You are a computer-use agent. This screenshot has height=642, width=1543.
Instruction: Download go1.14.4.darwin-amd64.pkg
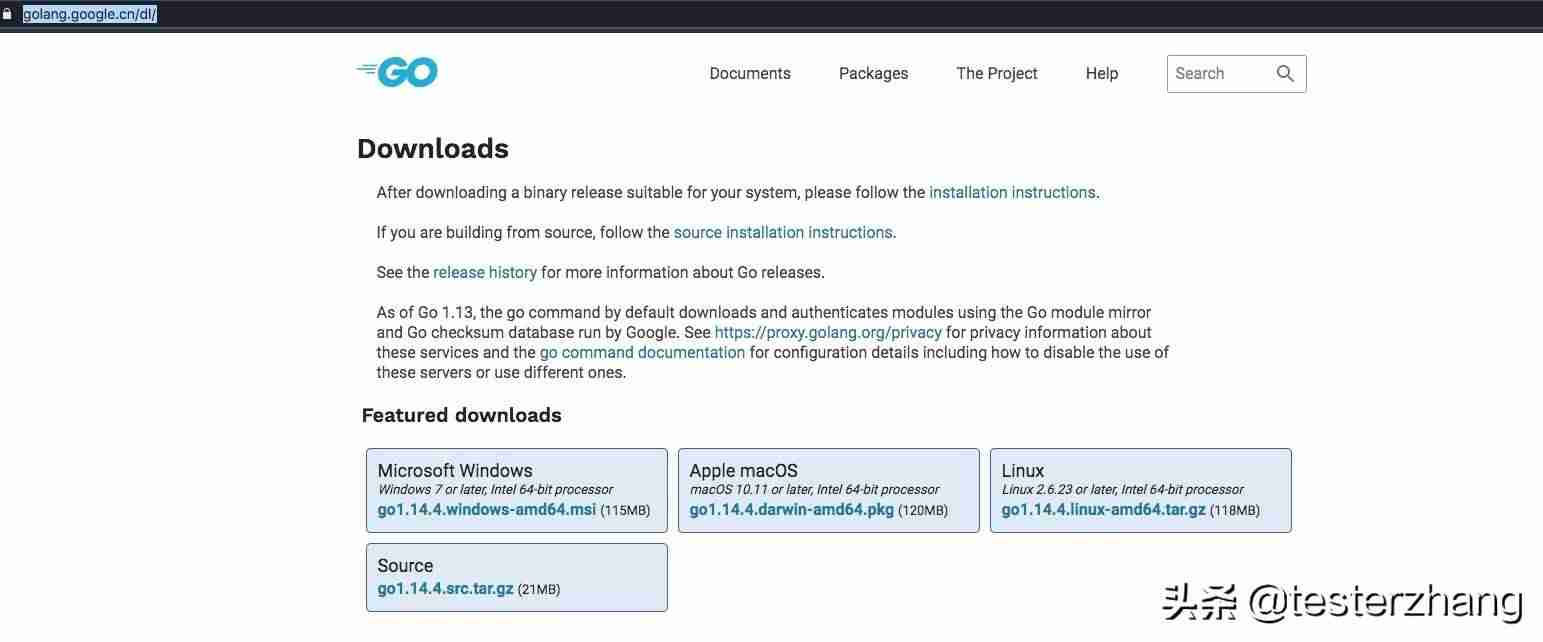[x=792, y=509]
